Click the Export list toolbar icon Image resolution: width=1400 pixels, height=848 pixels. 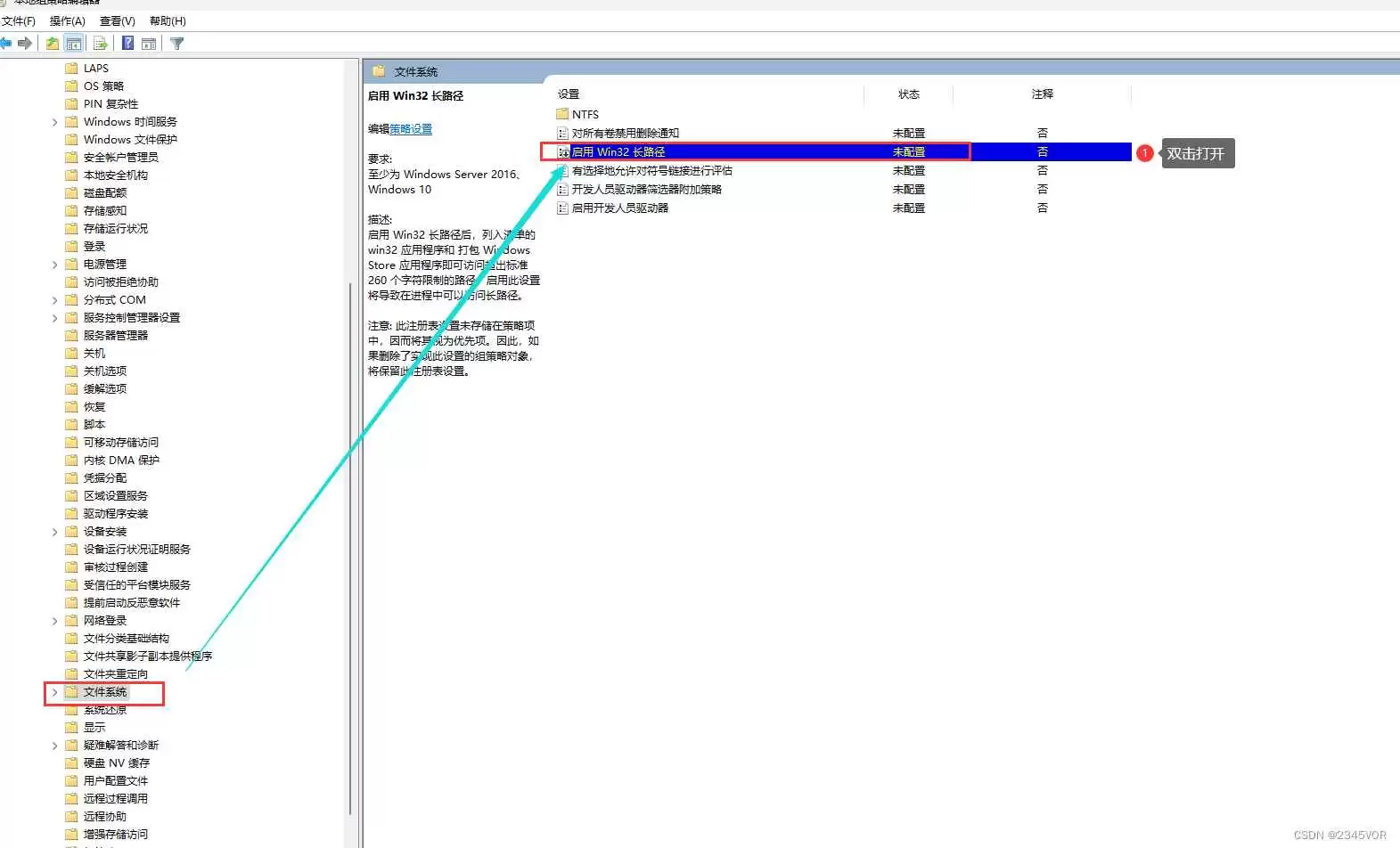tap(100, 43)
